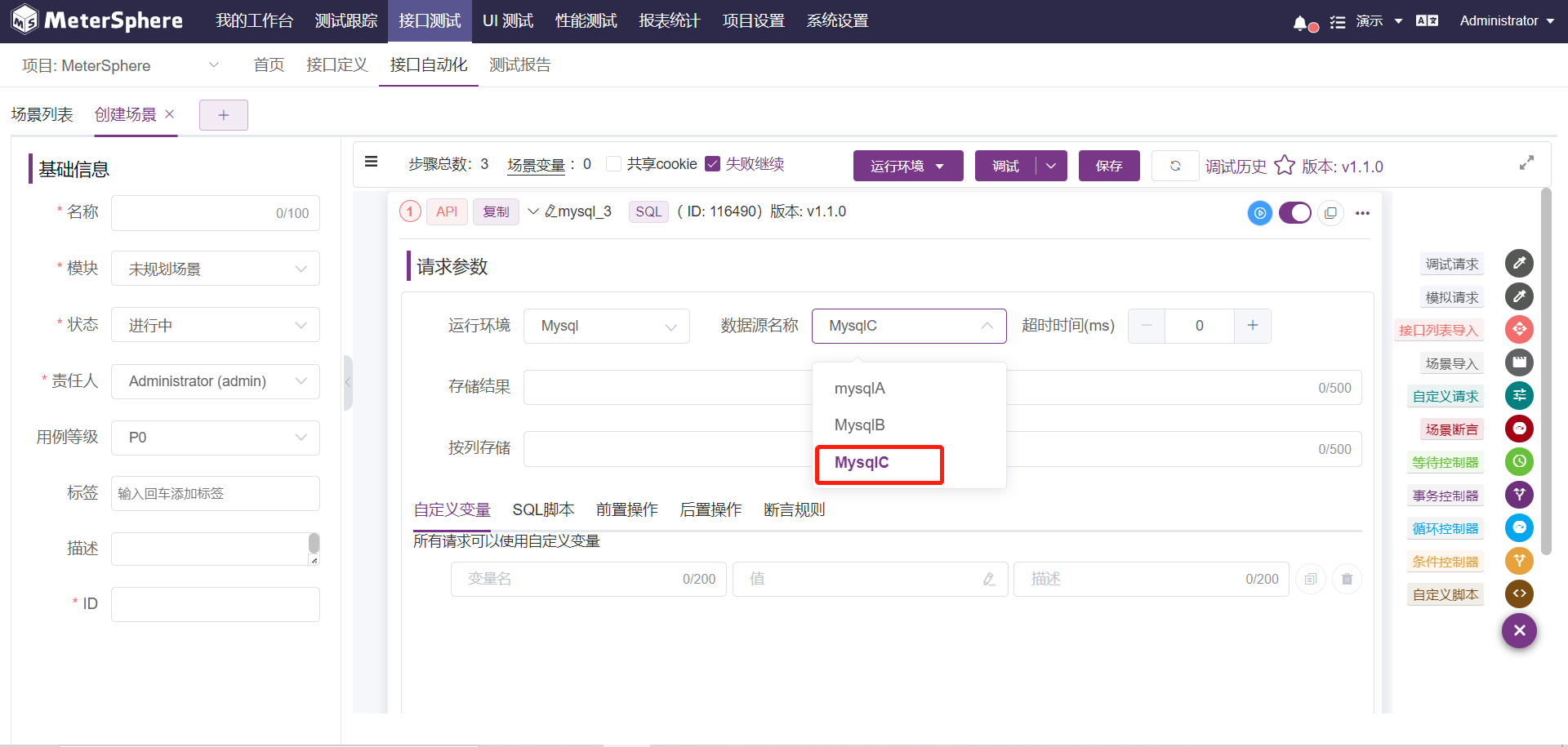Favorite the scenario with the star icon

[x=1285, y=166]
